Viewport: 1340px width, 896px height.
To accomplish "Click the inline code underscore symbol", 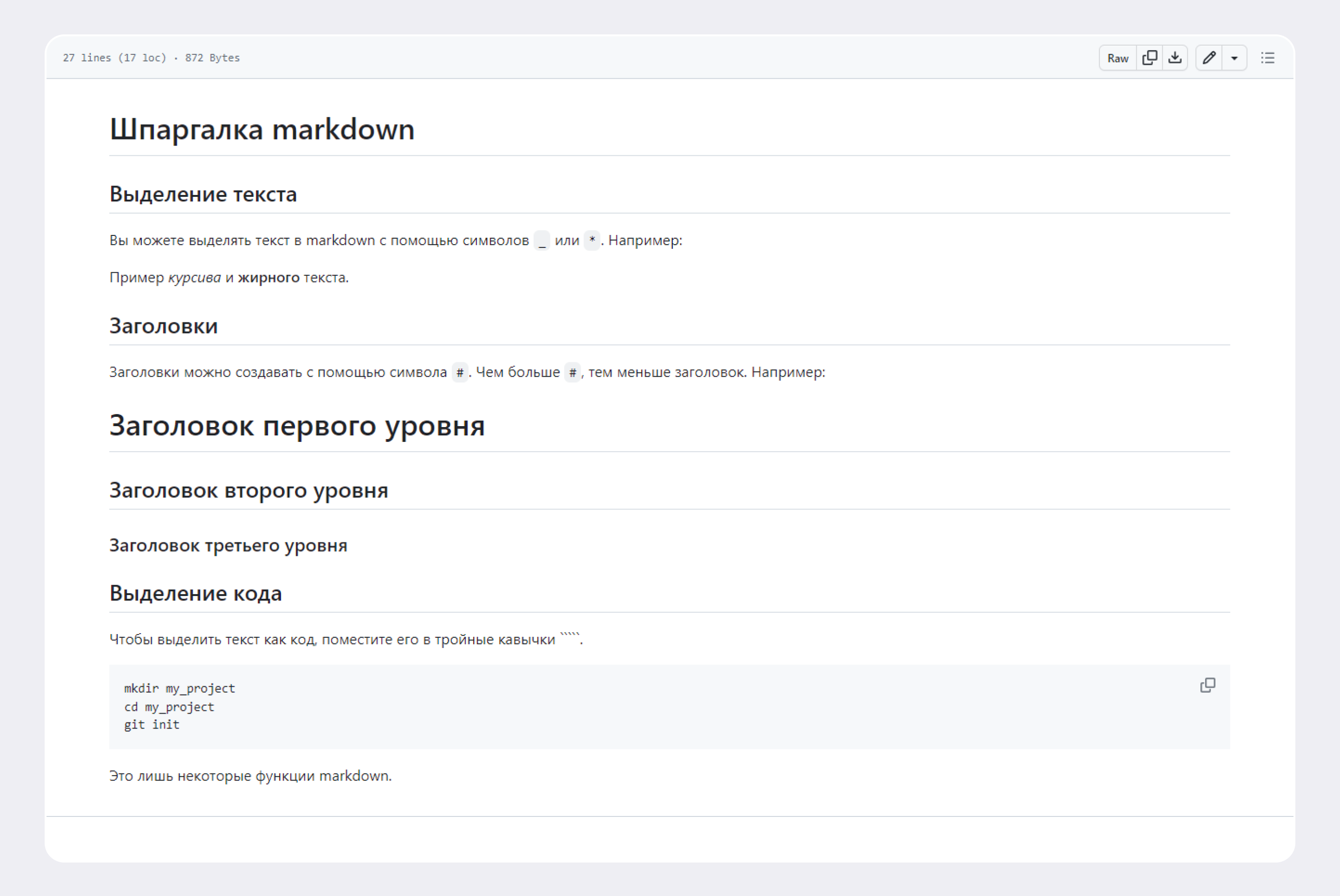I will [x=542, y=241].
